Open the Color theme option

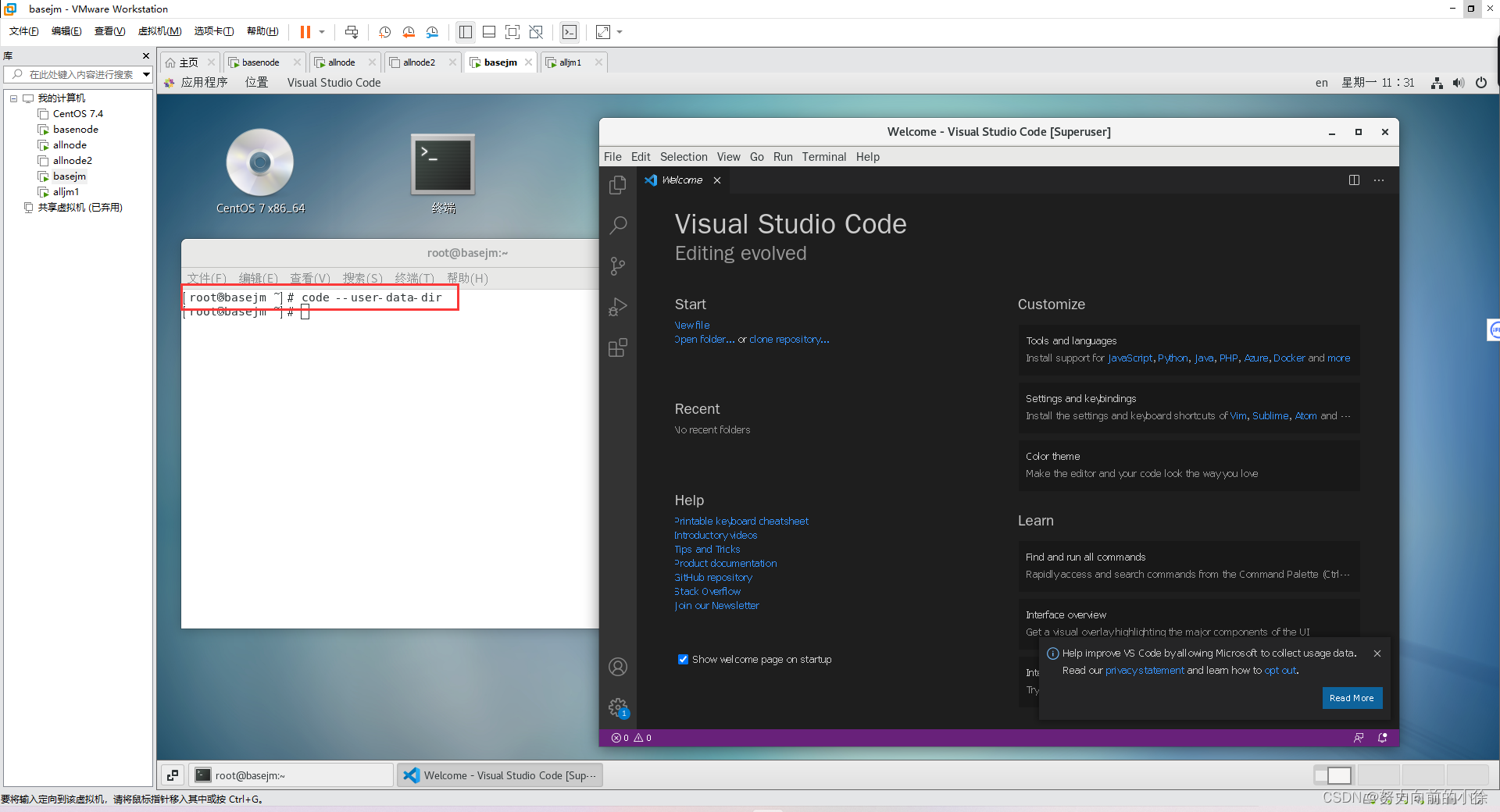tap(1188, 465)
